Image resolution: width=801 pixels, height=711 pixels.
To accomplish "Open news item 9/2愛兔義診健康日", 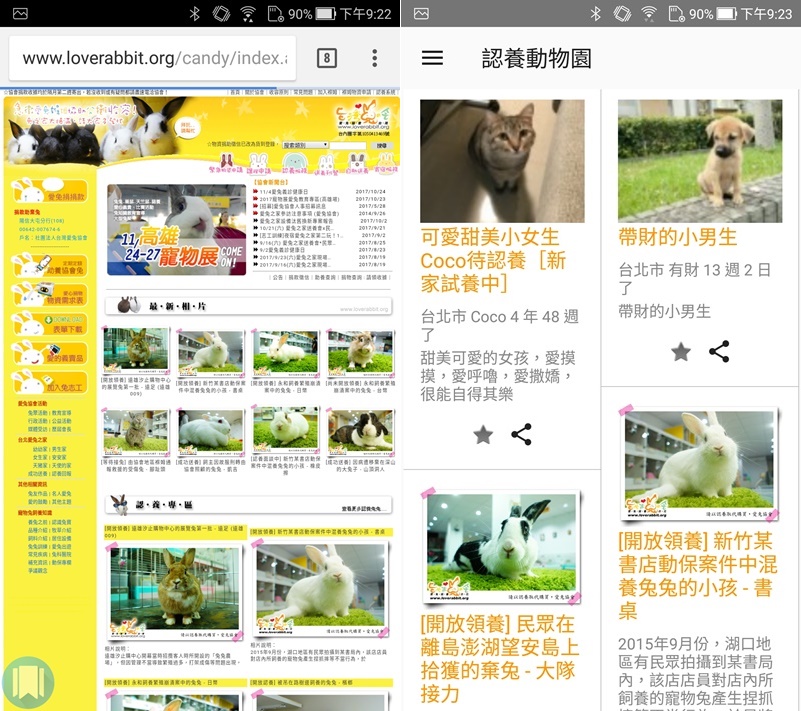I will click(282, 250).
